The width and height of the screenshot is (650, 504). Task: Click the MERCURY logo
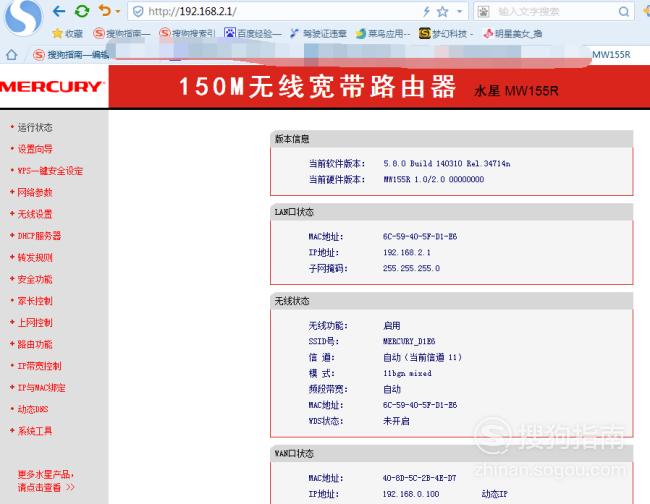(x=52, y=87)
